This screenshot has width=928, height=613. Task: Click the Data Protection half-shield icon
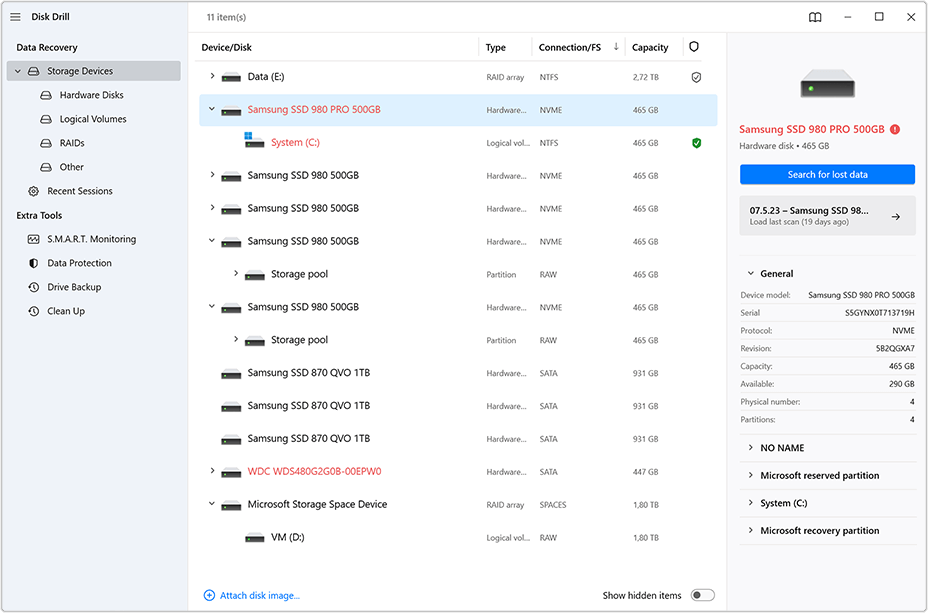click(34, 263)
